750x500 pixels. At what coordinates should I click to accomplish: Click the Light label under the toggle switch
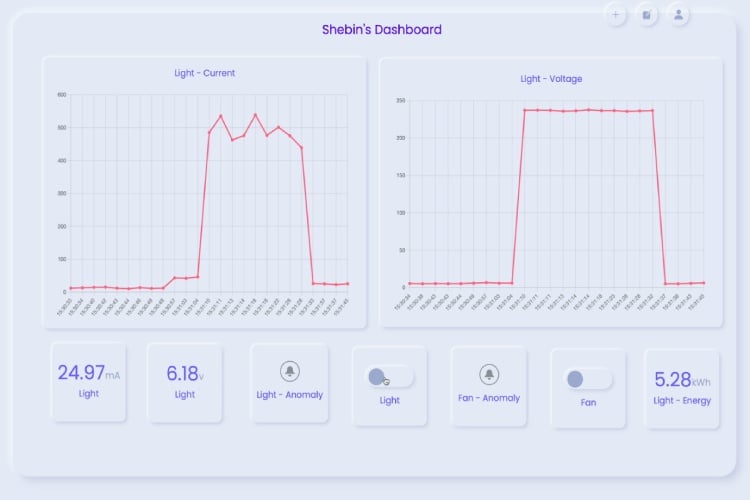coord(389,400)
